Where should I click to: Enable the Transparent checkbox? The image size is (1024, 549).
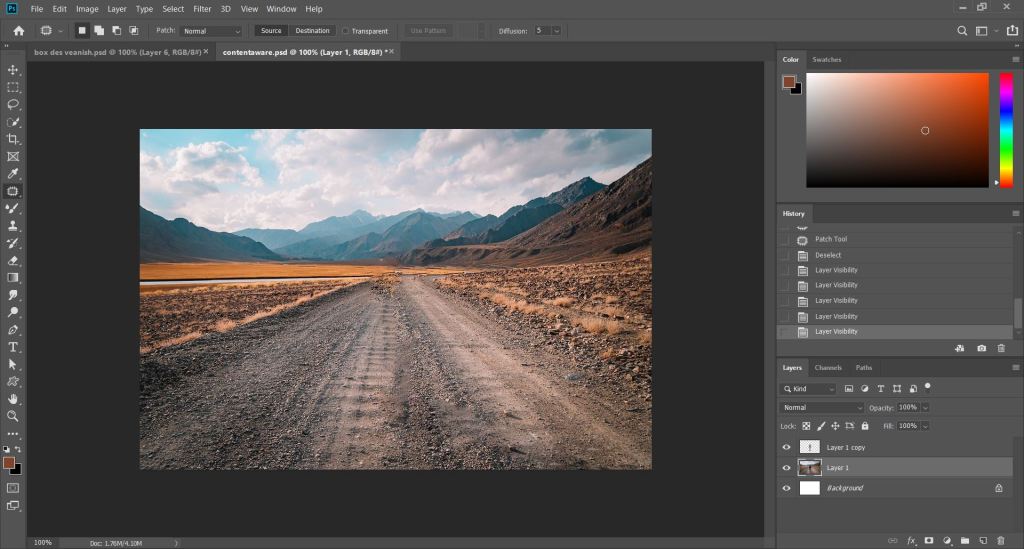pos(346,31)
